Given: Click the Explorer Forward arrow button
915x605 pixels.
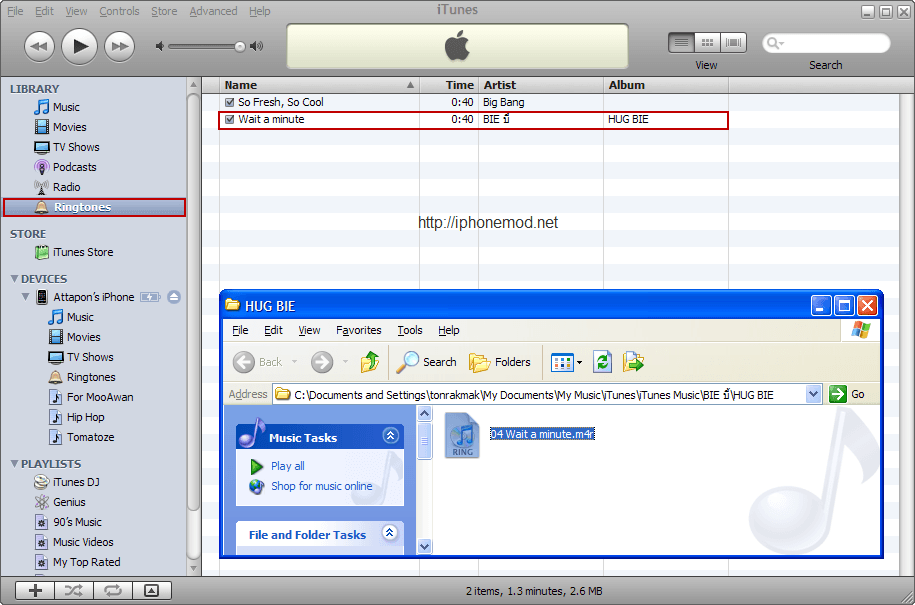Looking at the screenshot, I should coord(322,362).
